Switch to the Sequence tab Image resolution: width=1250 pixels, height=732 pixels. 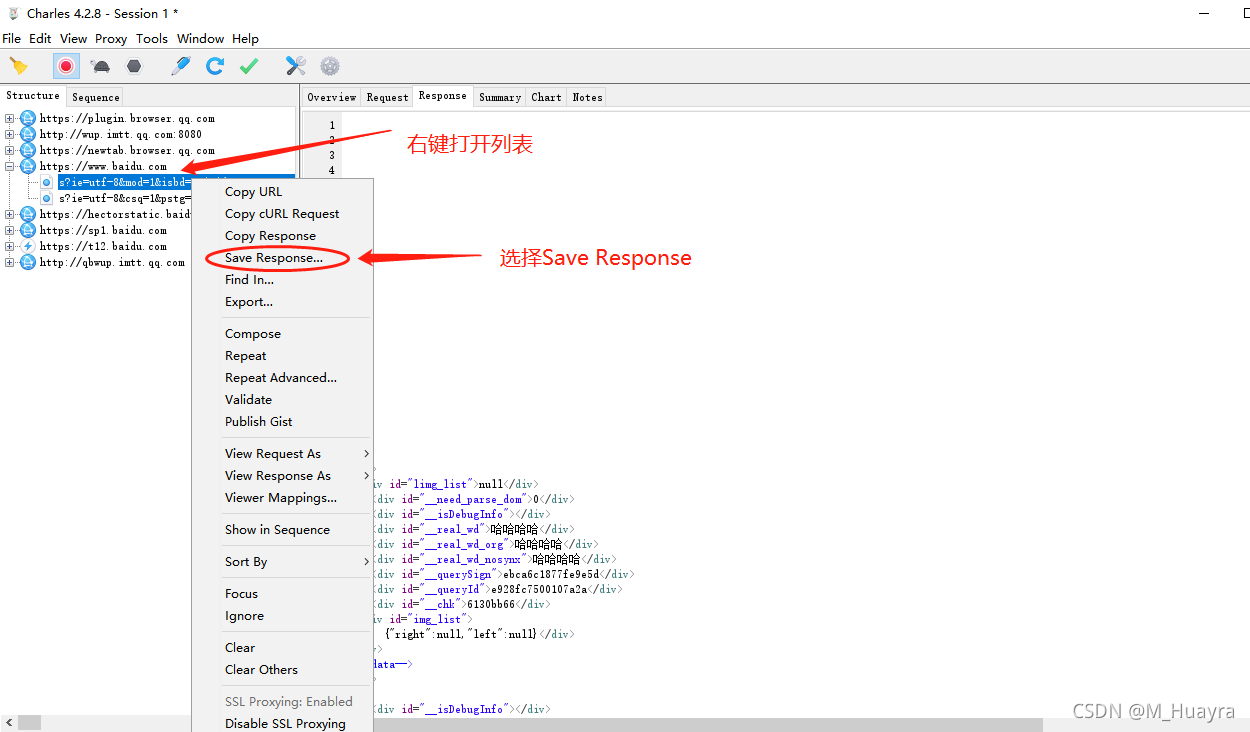[x=96, y=97]
